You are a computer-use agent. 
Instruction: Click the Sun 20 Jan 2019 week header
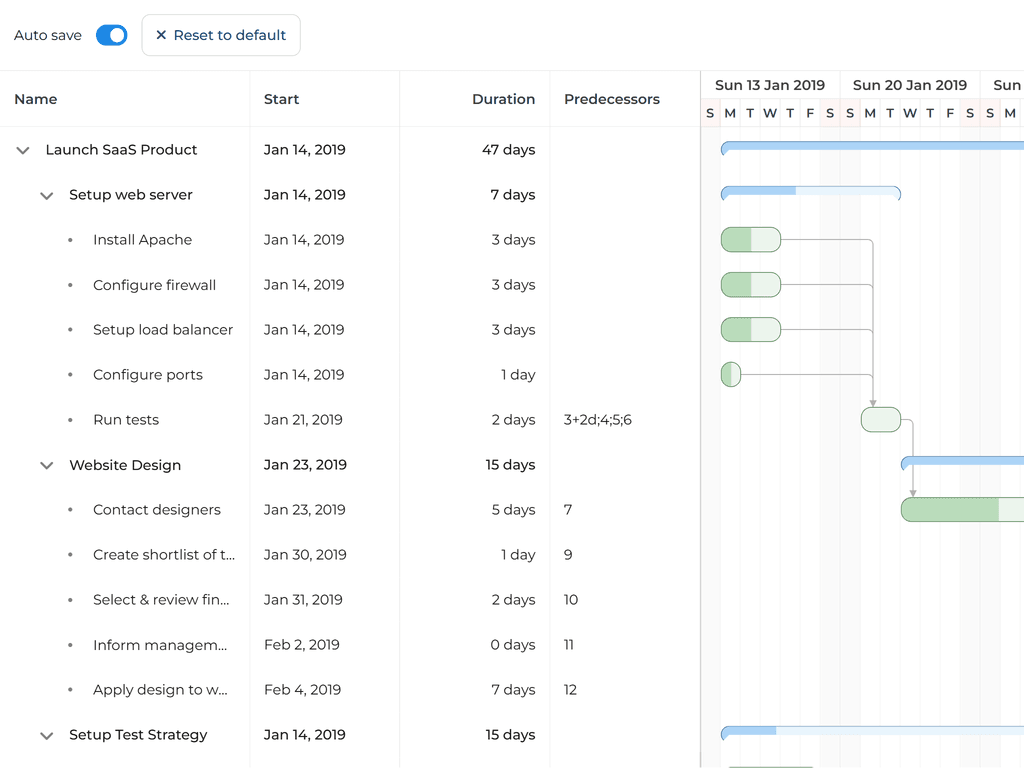pyautogui.click(x=909, y=85)
